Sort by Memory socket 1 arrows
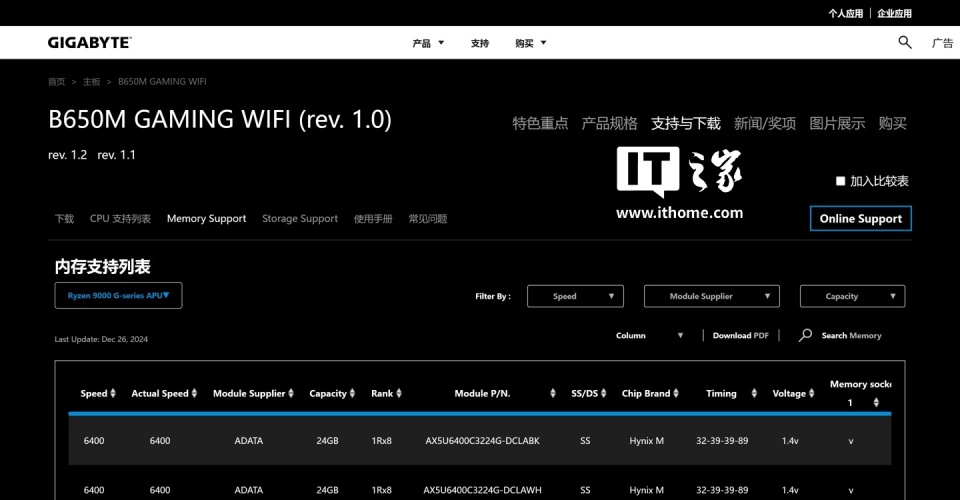Image resolution: width=960 pixels, height=500 pixels. 876,403
